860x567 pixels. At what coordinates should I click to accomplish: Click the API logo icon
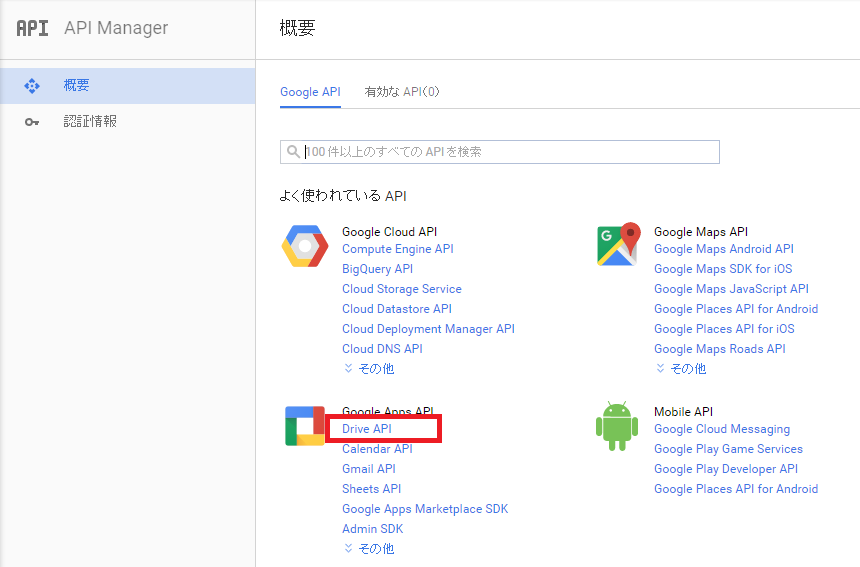[x=32, y=28]
